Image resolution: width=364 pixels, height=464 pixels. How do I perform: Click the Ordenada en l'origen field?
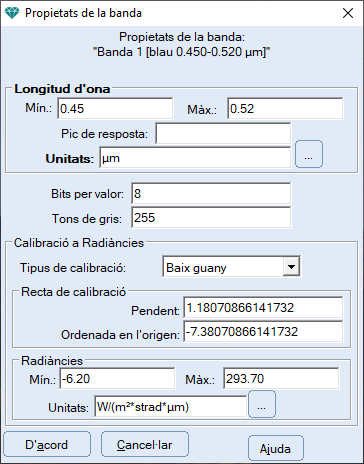(263, 331)
